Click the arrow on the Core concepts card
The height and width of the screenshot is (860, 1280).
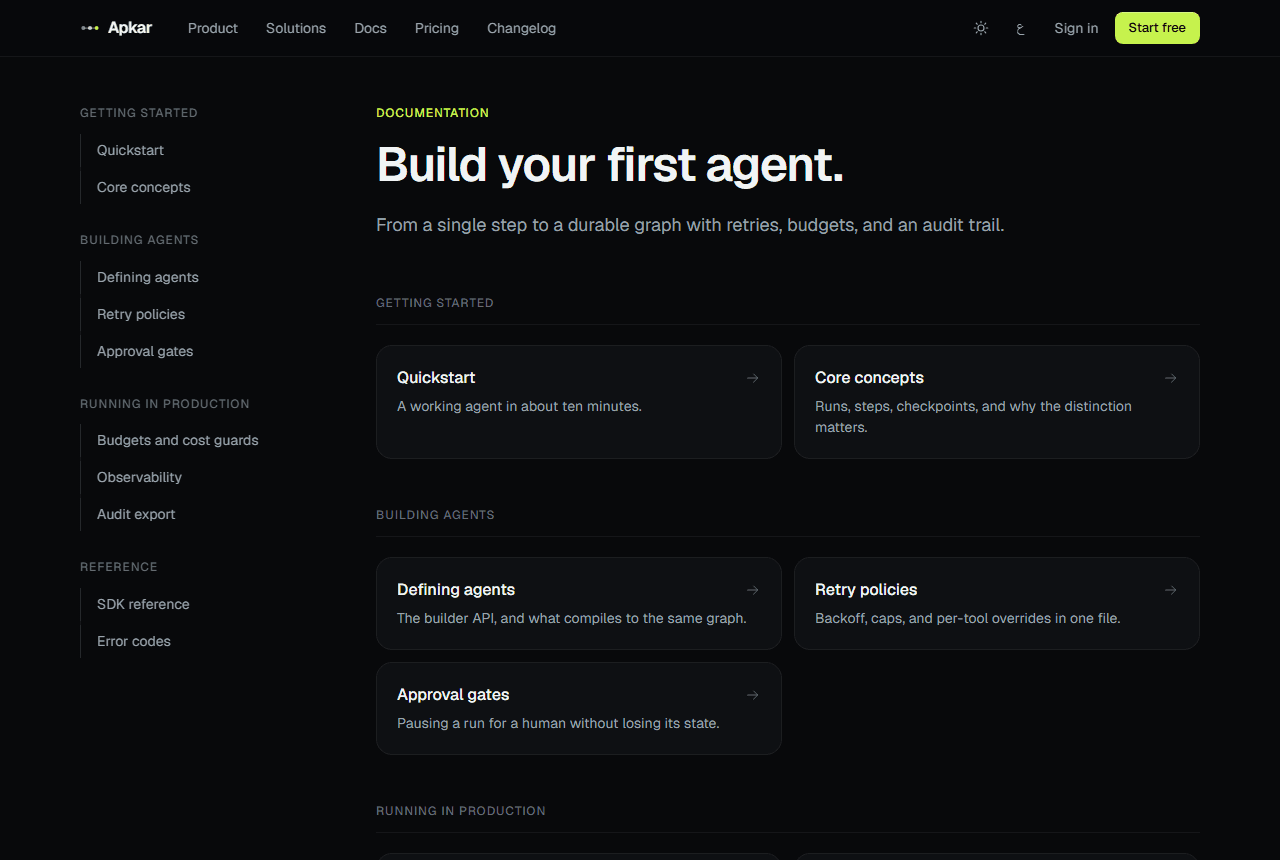[1171, 378]
